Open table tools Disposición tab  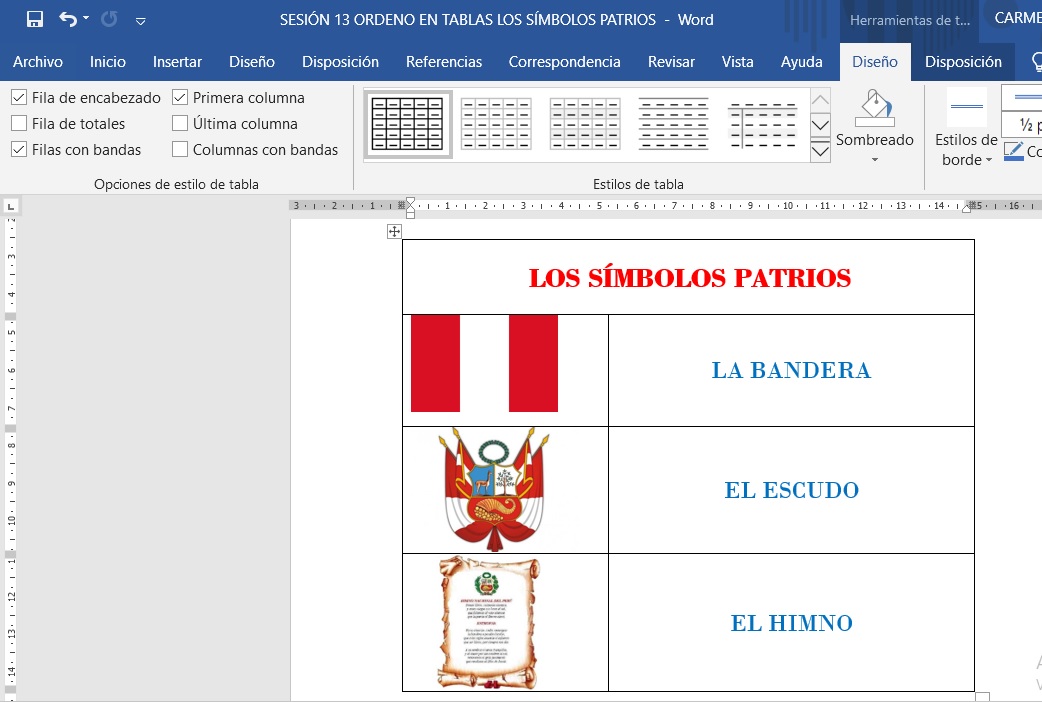963,62
